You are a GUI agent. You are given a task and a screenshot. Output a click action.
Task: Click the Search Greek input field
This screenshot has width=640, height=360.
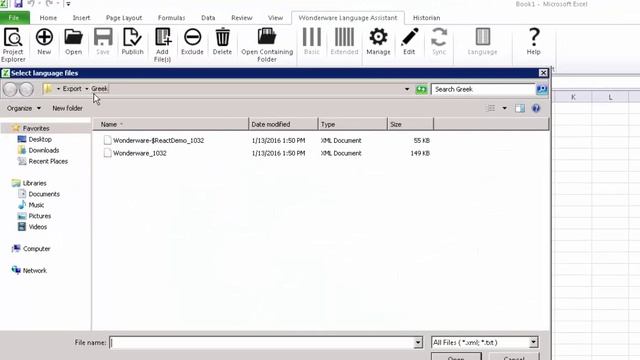click(x=483, y=89)
